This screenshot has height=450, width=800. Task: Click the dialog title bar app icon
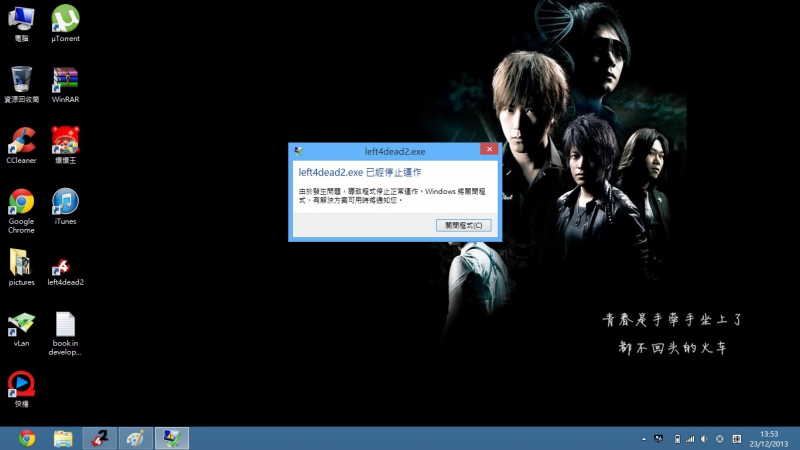(299, 151)
